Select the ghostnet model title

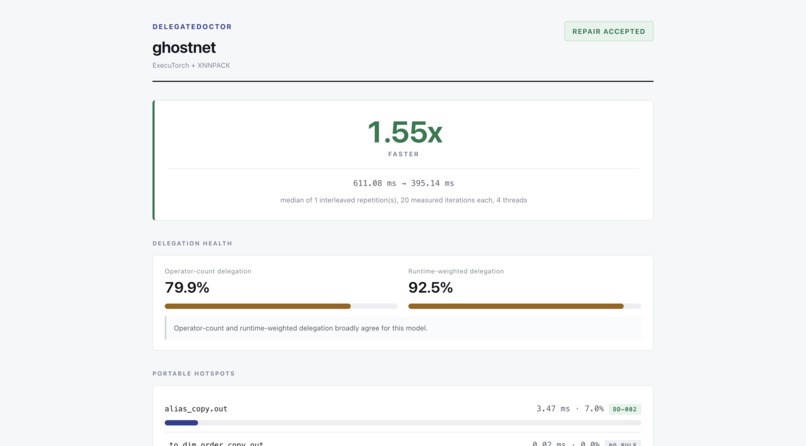point(184,48)
